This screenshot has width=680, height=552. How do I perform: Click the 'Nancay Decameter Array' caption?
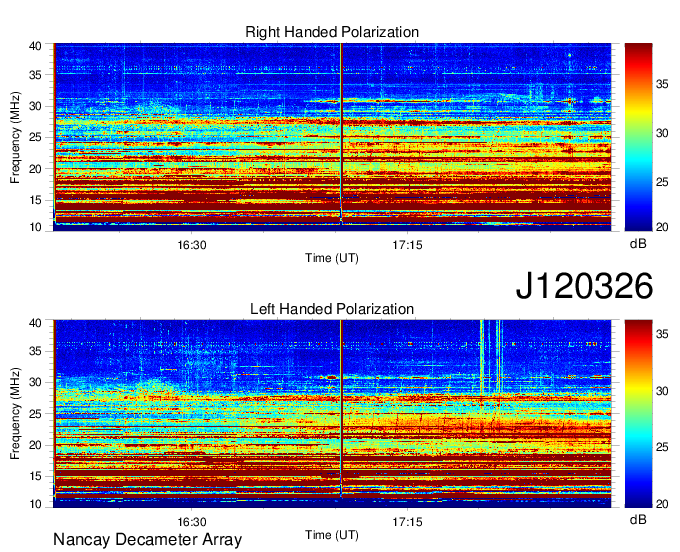click(x=147, y=539)
